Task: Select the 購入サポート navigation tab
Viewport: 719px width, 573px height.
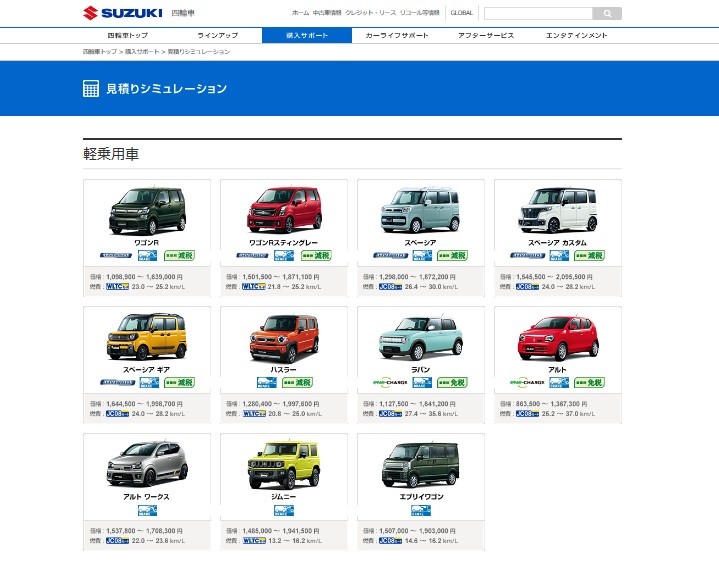Action: pos(307,36)
